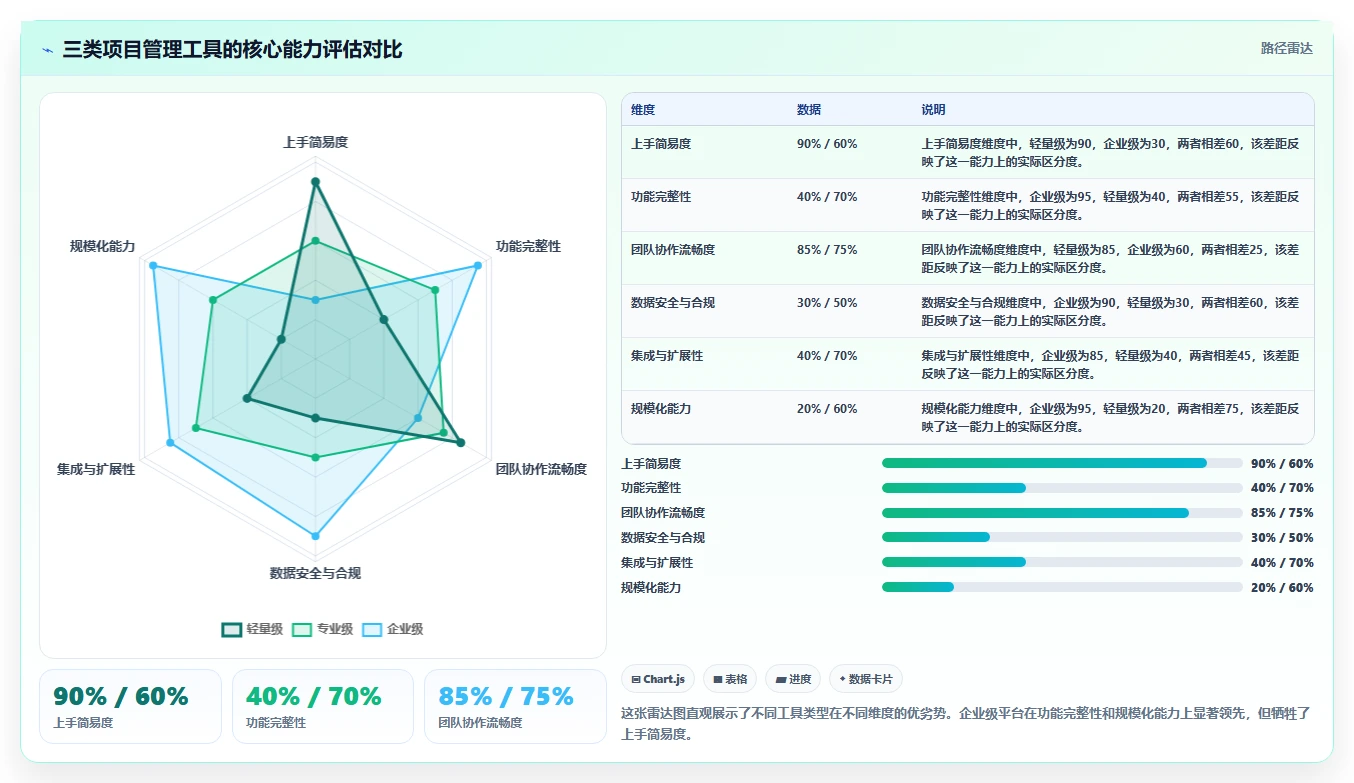Toggle the 专业级 legend series
This screenshot has height=783, width=1354.
click(322, 629)
